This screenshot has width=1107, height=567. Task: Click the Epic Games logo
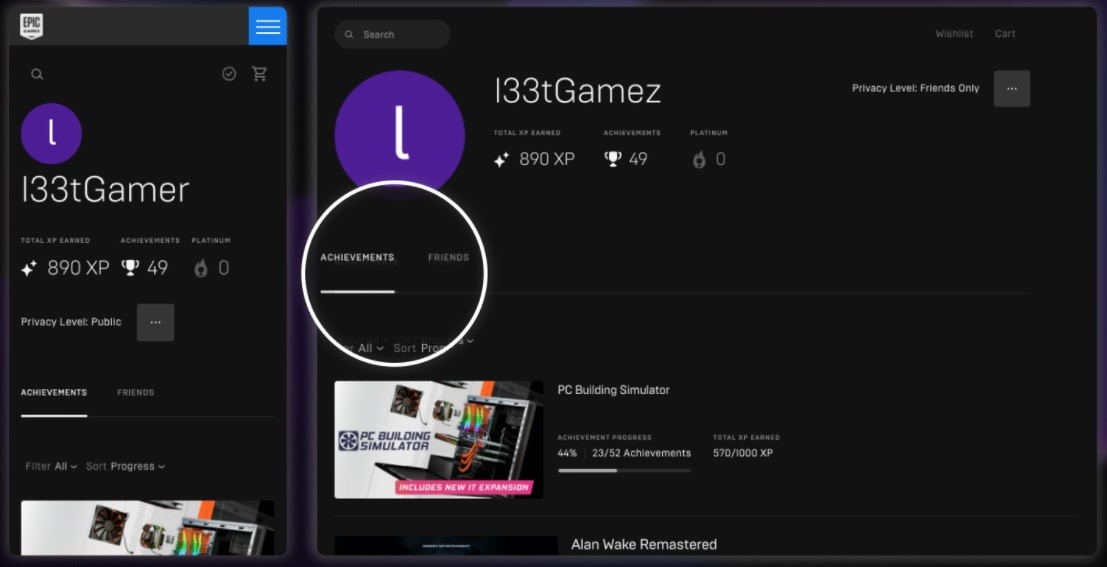coord(31,26)
